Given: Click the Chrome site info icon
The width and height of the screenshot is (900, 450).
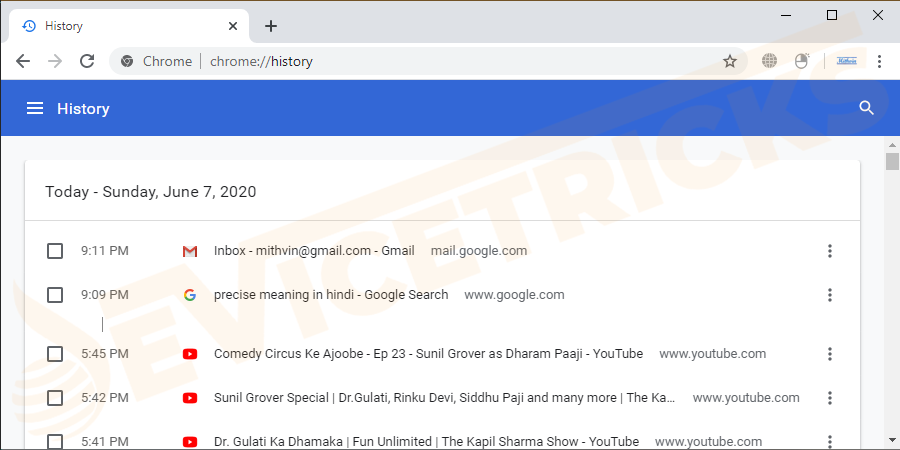Looking at the screenshot, I should [x=127, y=61].
